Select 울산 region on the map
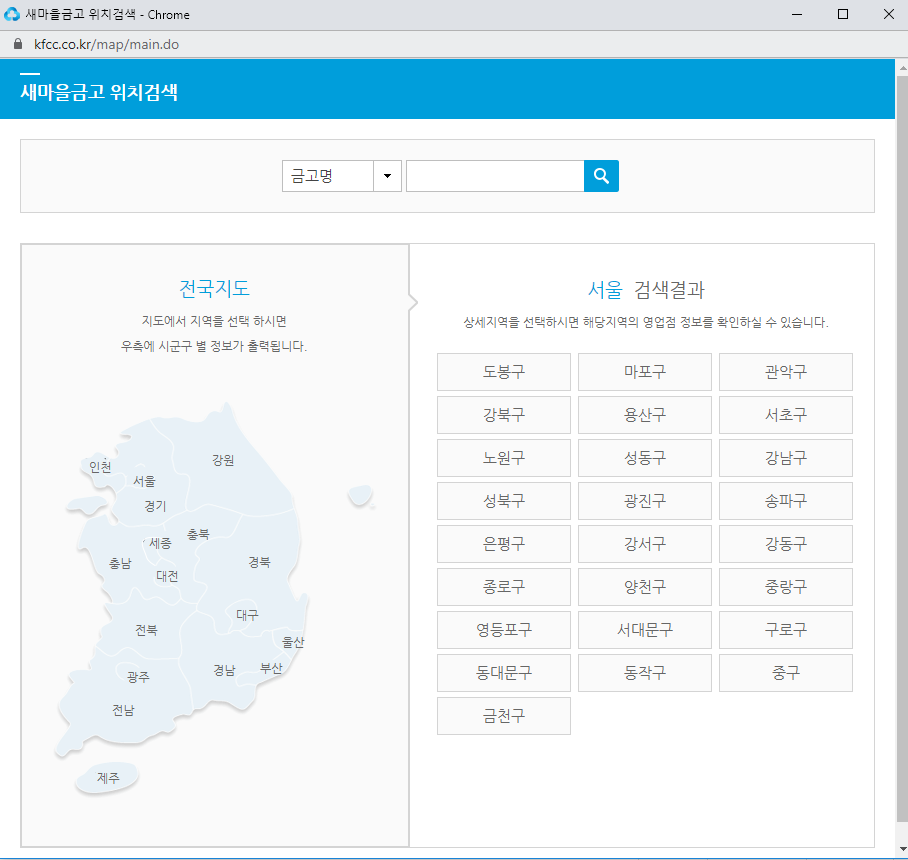This screenshot has height=860, width=908. [x=293, y=643]
